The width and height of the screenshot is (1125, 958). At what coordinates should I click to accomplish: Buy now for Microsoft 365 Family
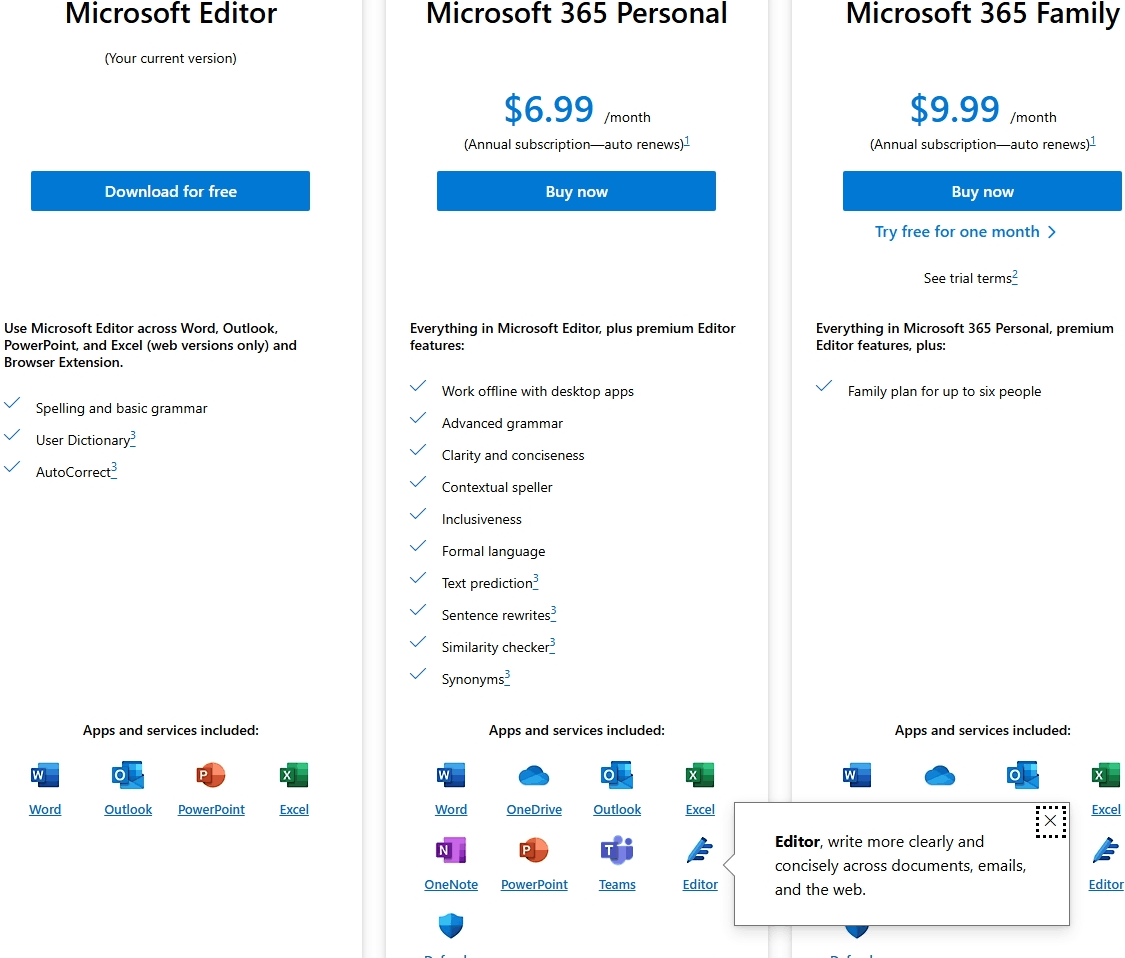[x=982, y=191]
